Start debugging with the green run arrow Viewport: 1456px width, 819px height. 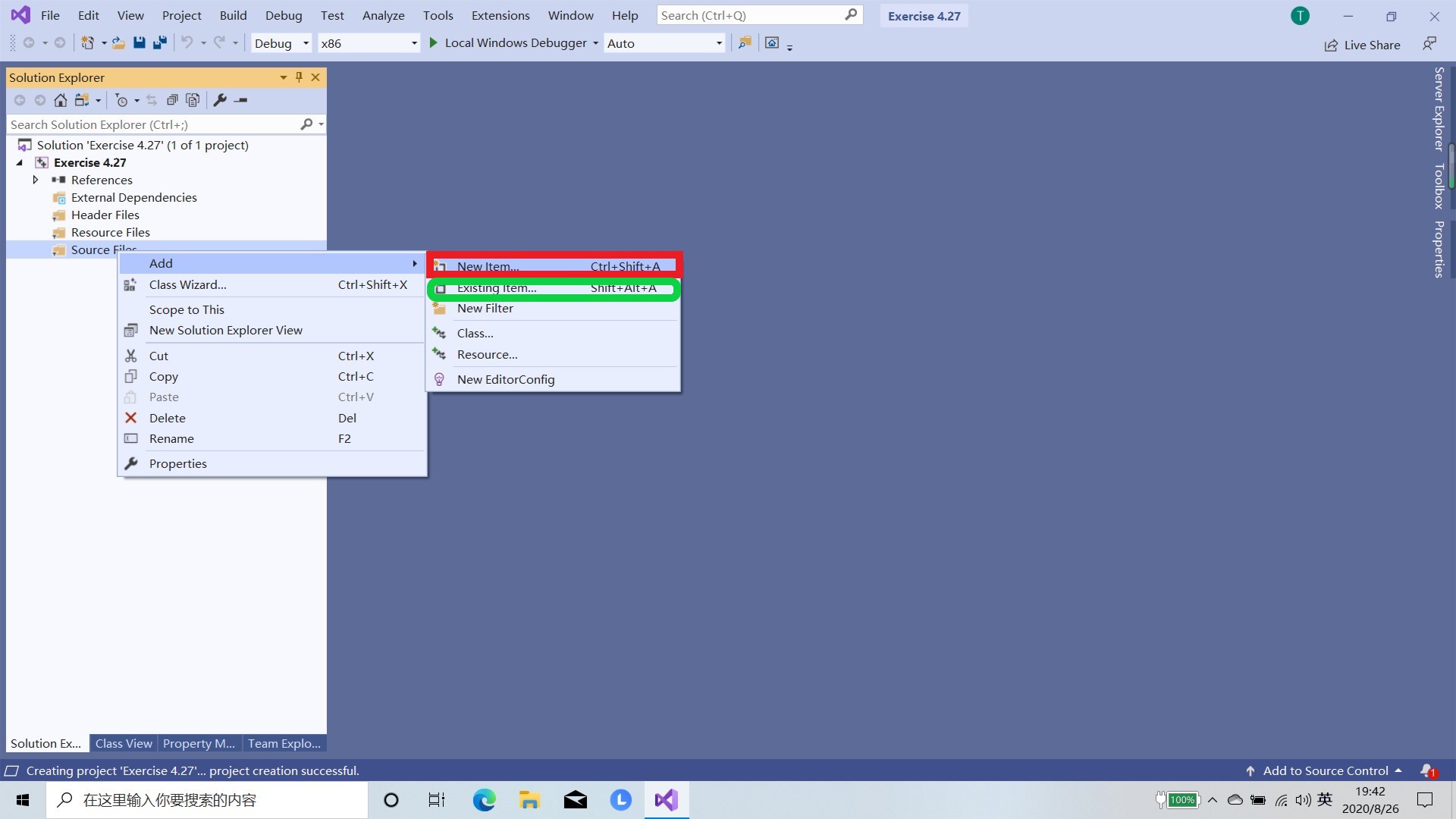coord(432,43)
